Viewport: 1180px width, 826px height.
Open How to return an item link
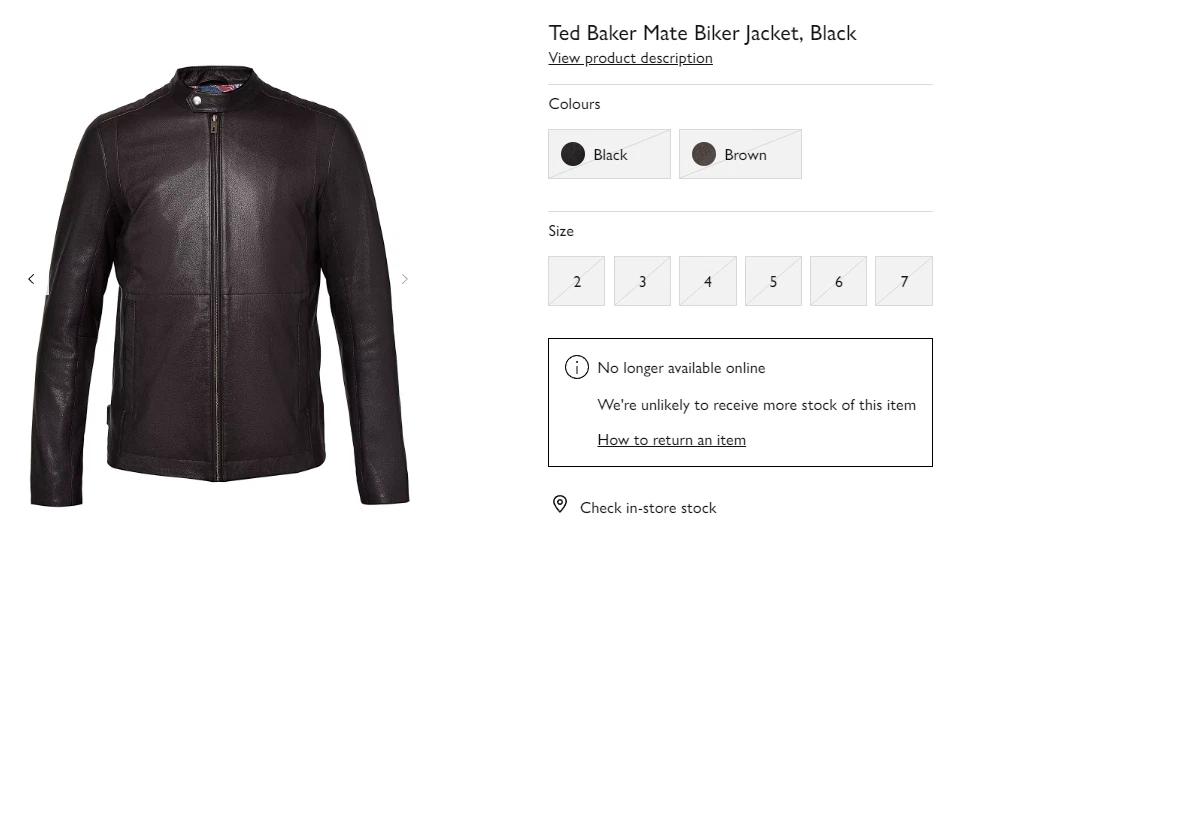tap(671, 440)
